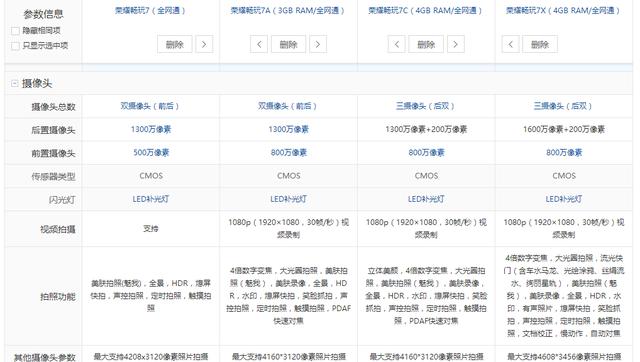The width and height of the screenshot is (640, 362).
Task: Select 1600万像素+200万像素 rear camera text
Action: coord(564,129)
